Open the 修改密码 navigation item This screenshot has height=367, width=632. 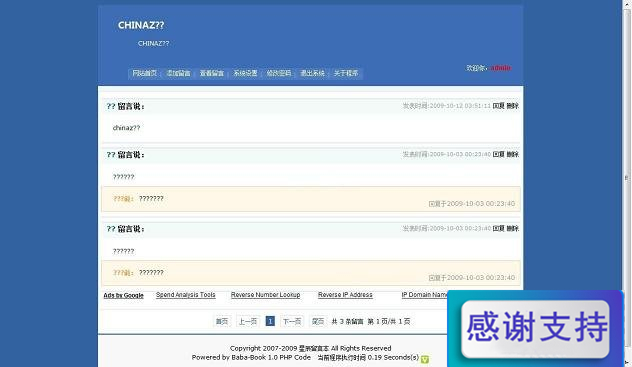pyautogui.click(x=279, y=73)
